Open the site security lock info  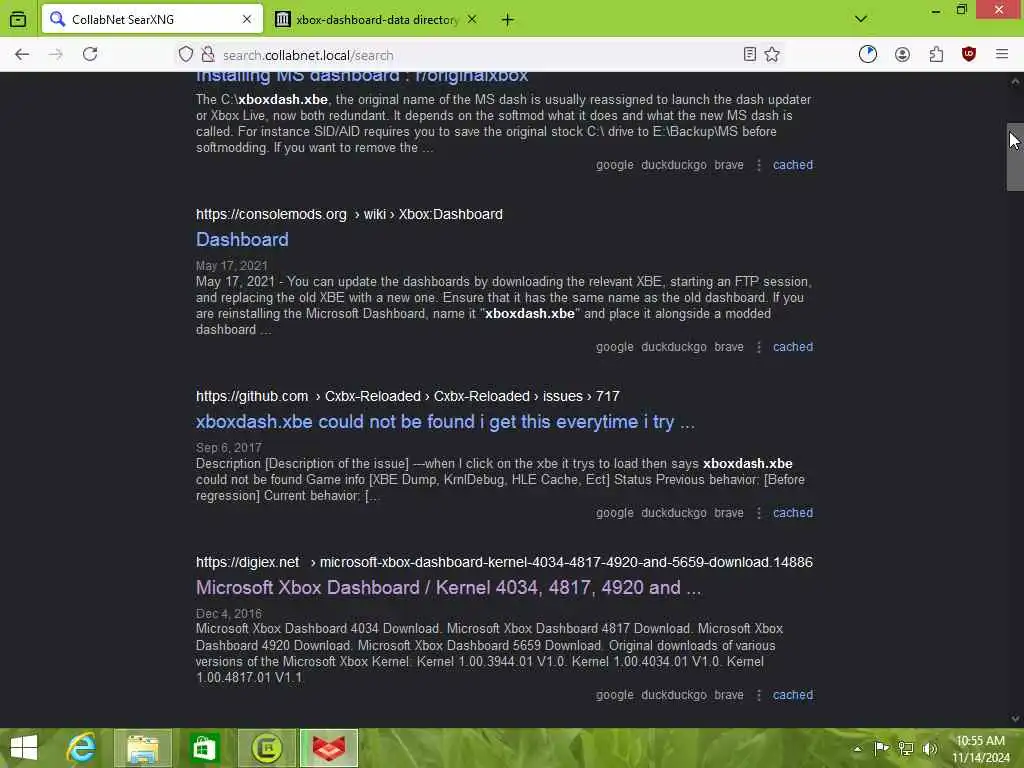pyautogui.click(x=208, y=55)
